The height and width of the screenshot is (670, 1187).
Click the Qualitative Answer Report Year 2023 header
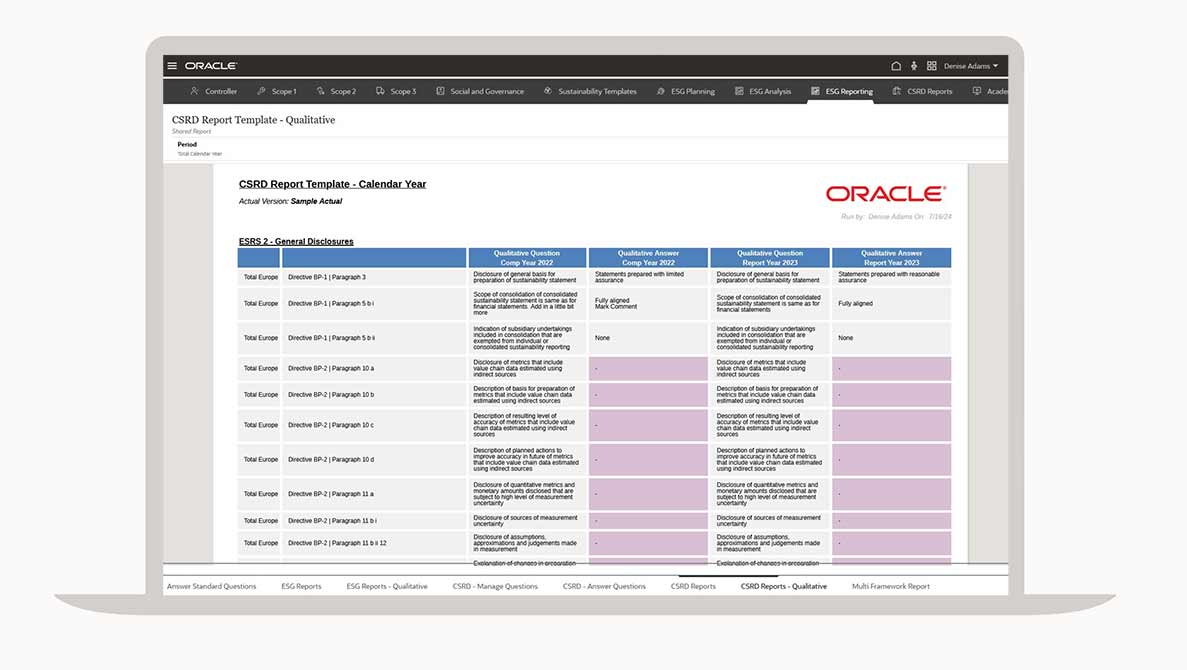pyautogui.click(x=890, y=258)
